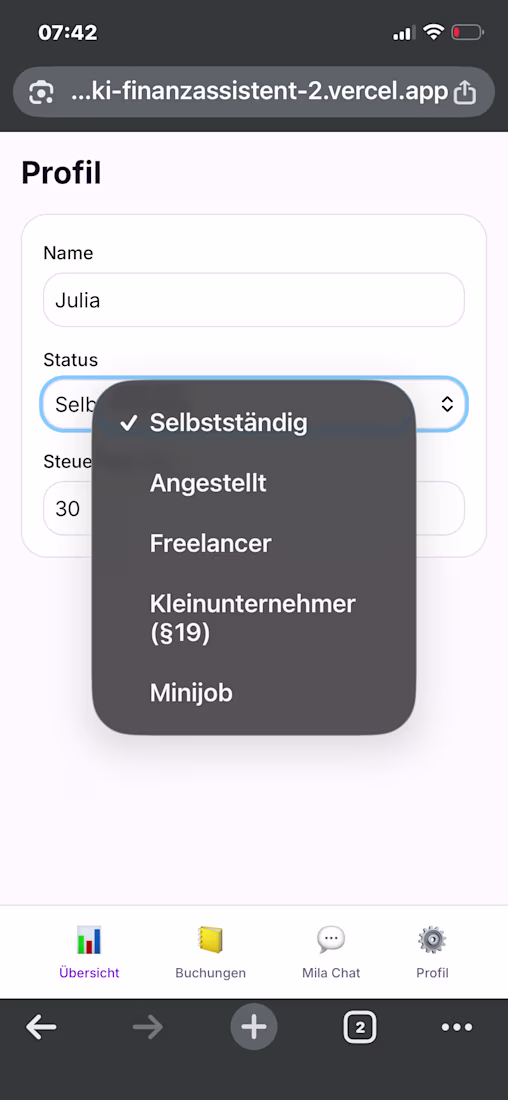This screenshot has width=508, height=1100.
Task: Tap the browser forward arrow
Action: (x=147, y=1028)
